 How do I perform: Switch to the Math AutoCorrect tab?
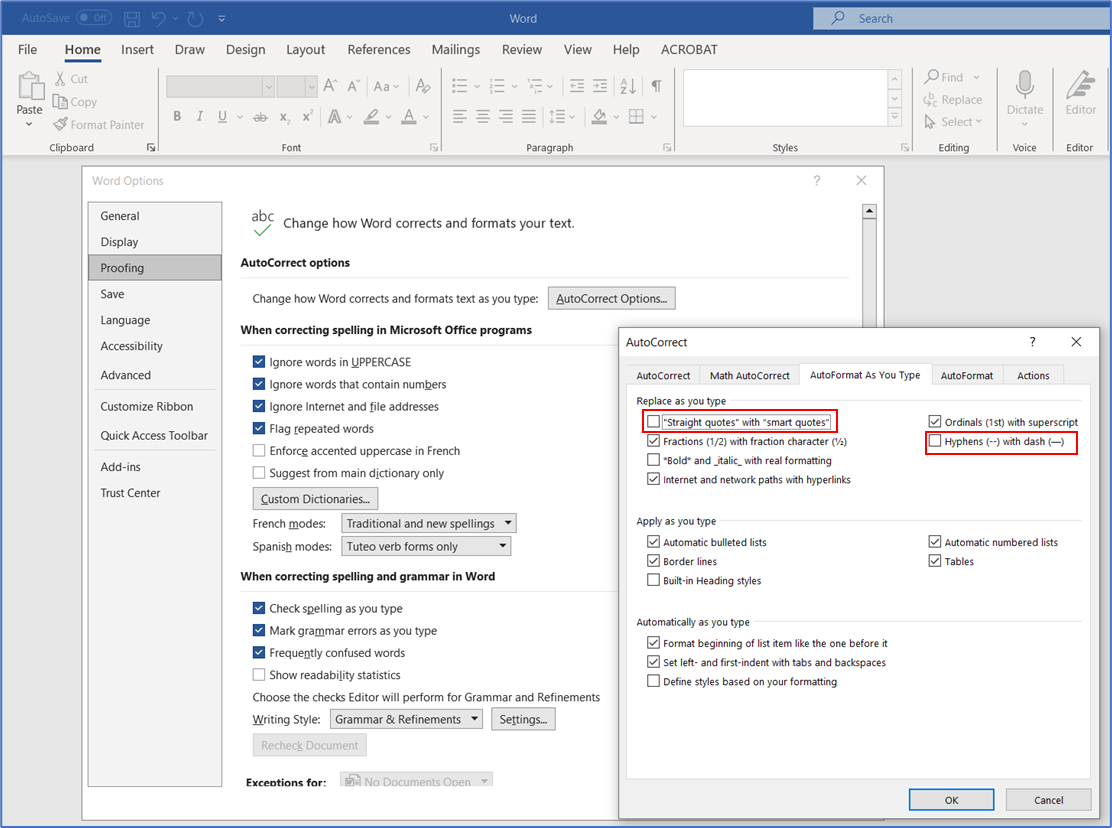pos(749,375)
